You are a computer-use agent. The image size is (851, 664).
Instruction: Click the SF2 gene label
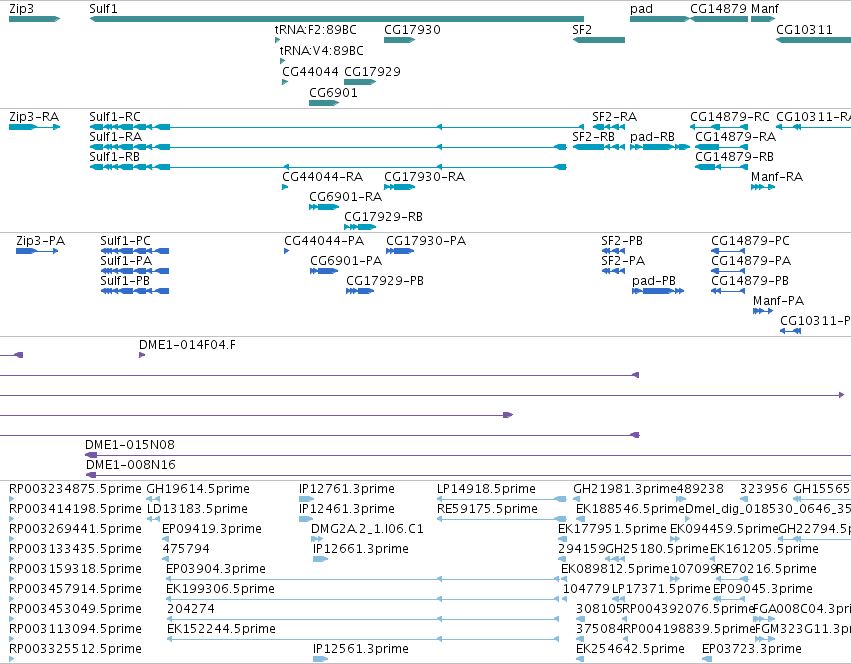[x=582, y=29]
